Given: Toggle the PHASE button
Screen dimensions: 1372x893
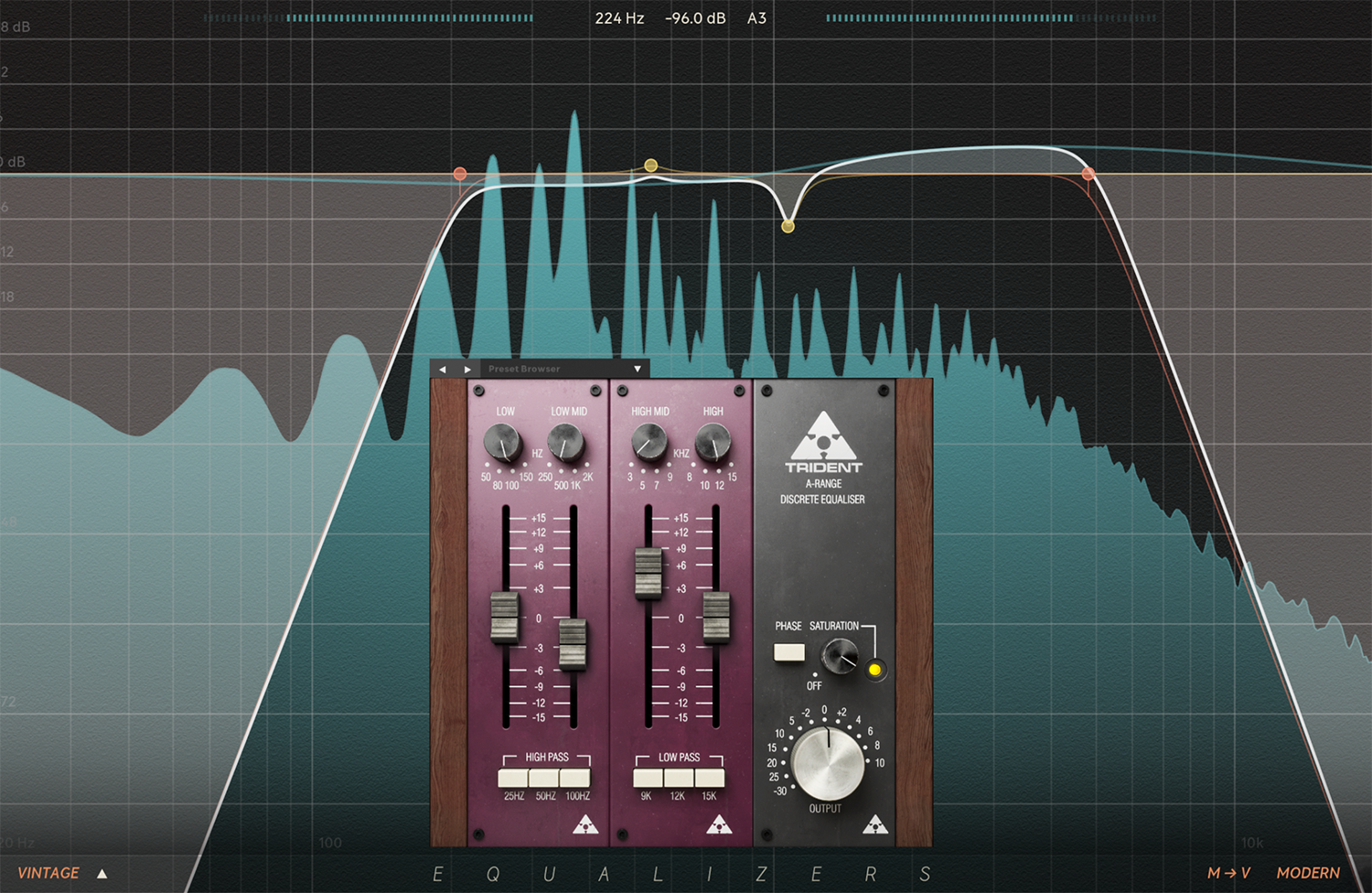Looking at the screenshot, I should click(x=789, y=652).
